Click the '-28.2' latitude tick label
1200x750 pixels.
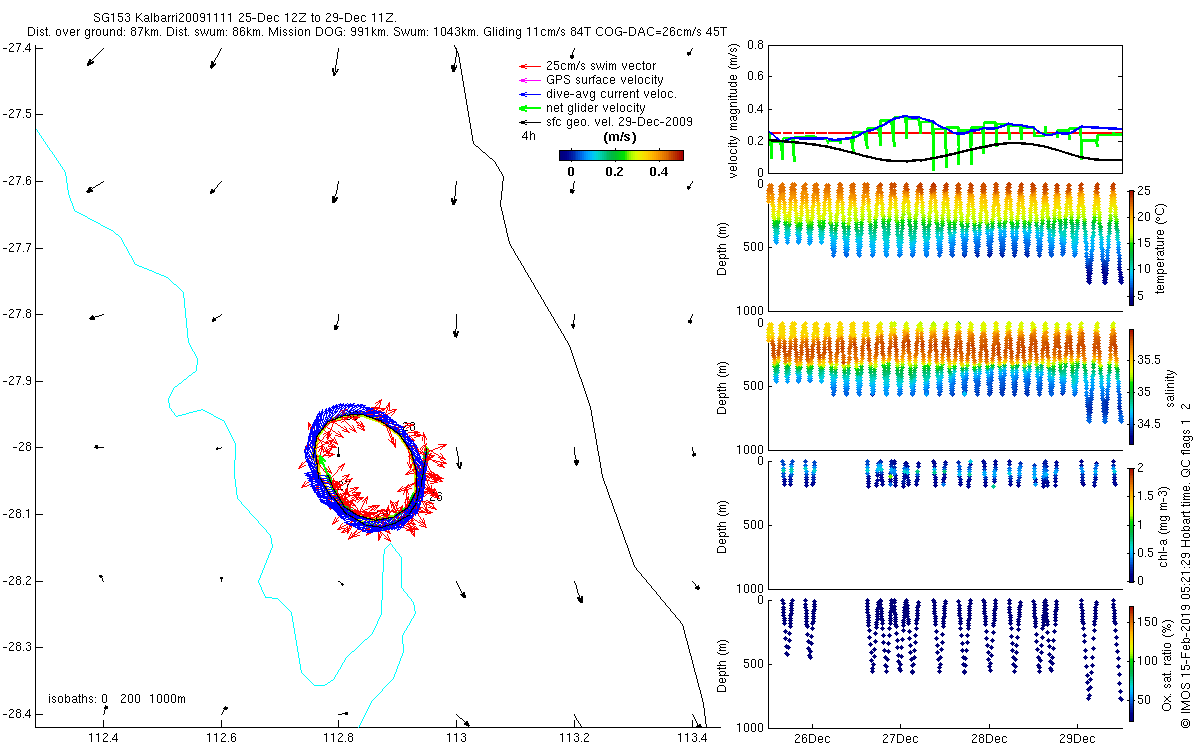[16, 581]
